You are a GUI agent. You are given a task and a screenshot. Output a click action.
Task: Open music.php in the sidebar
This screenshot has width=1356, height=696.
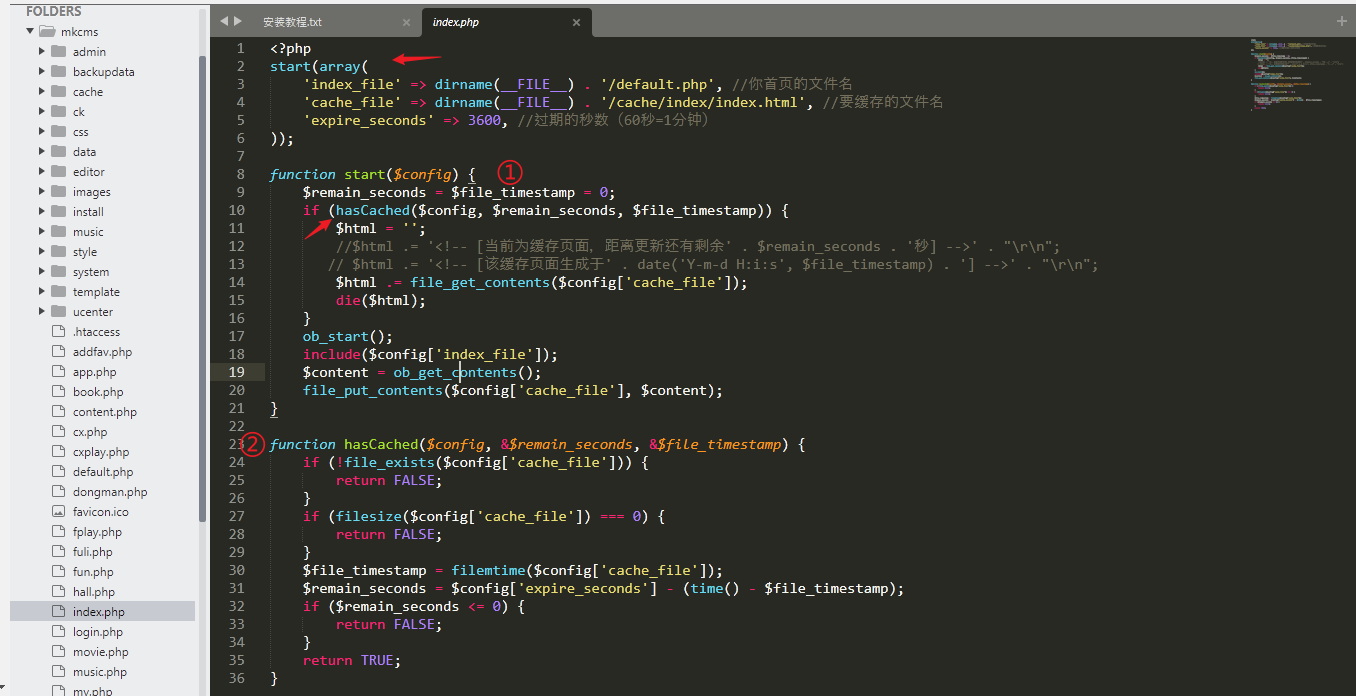point(100,672)
